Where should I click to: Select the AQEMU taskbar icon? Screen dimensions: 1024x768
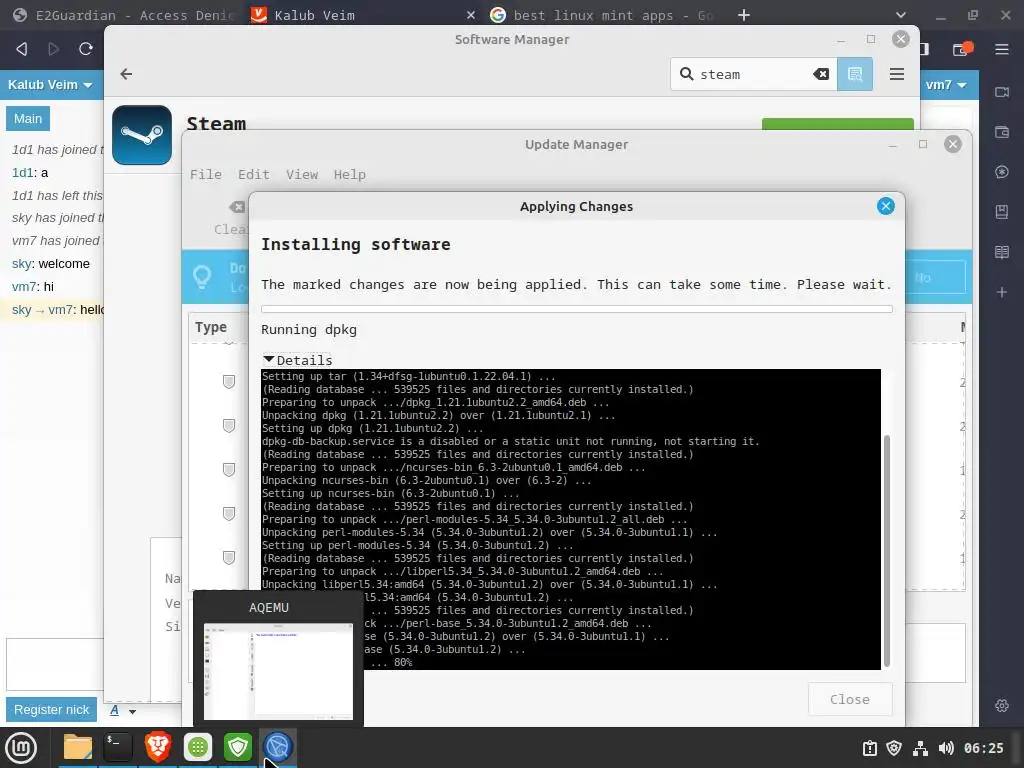pos(278,747)
